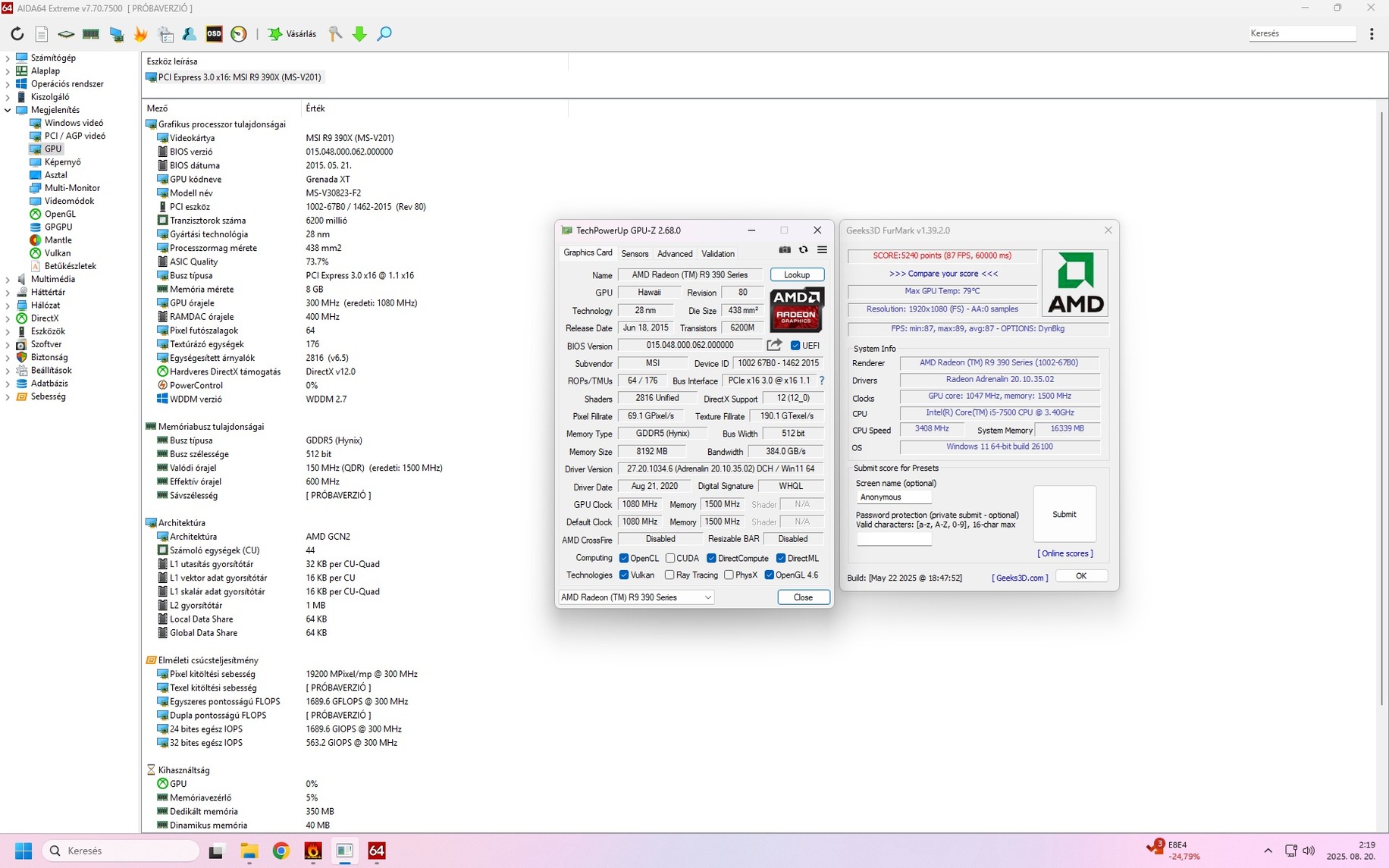1389x868 pixels.
Task: Open the AIDA64 three-dot menu
Action: click(1372, 33)
